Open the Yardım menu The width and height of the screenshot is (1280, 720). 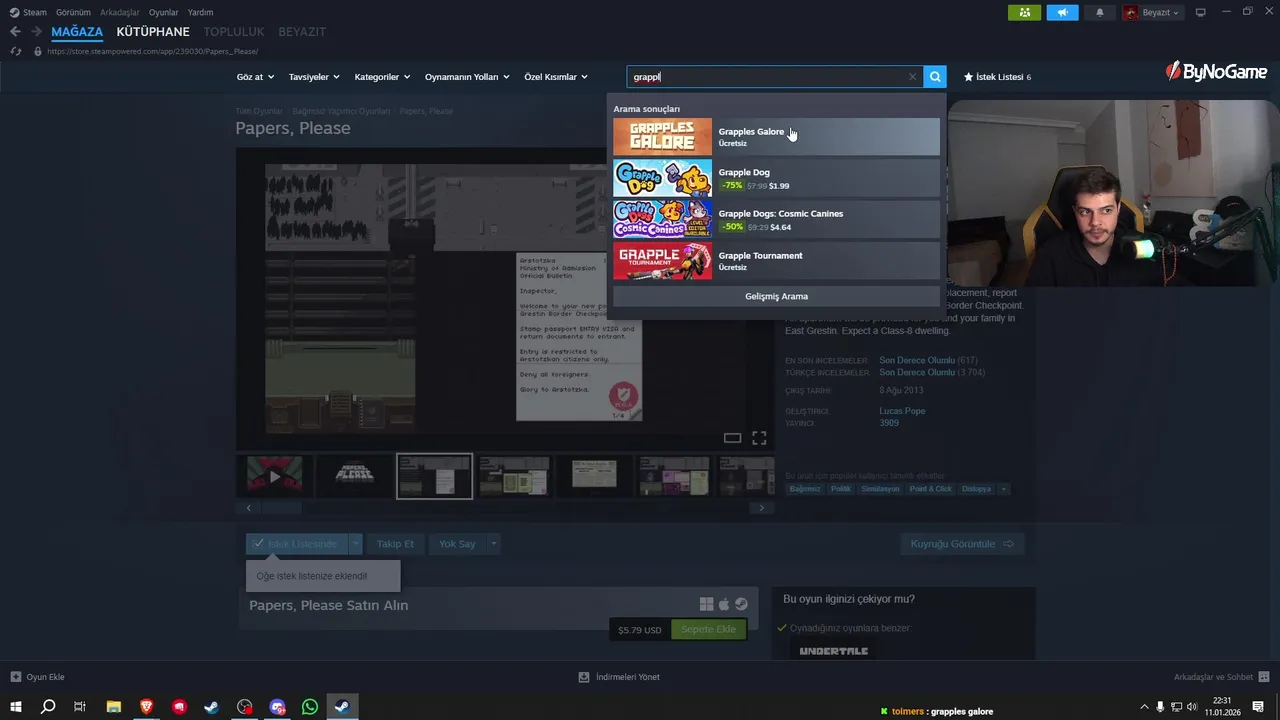click(200, 12)
